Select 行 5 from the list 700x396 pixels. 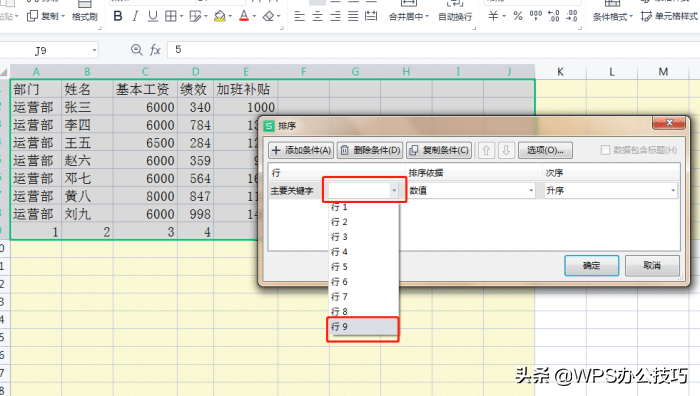pos(363,267)
